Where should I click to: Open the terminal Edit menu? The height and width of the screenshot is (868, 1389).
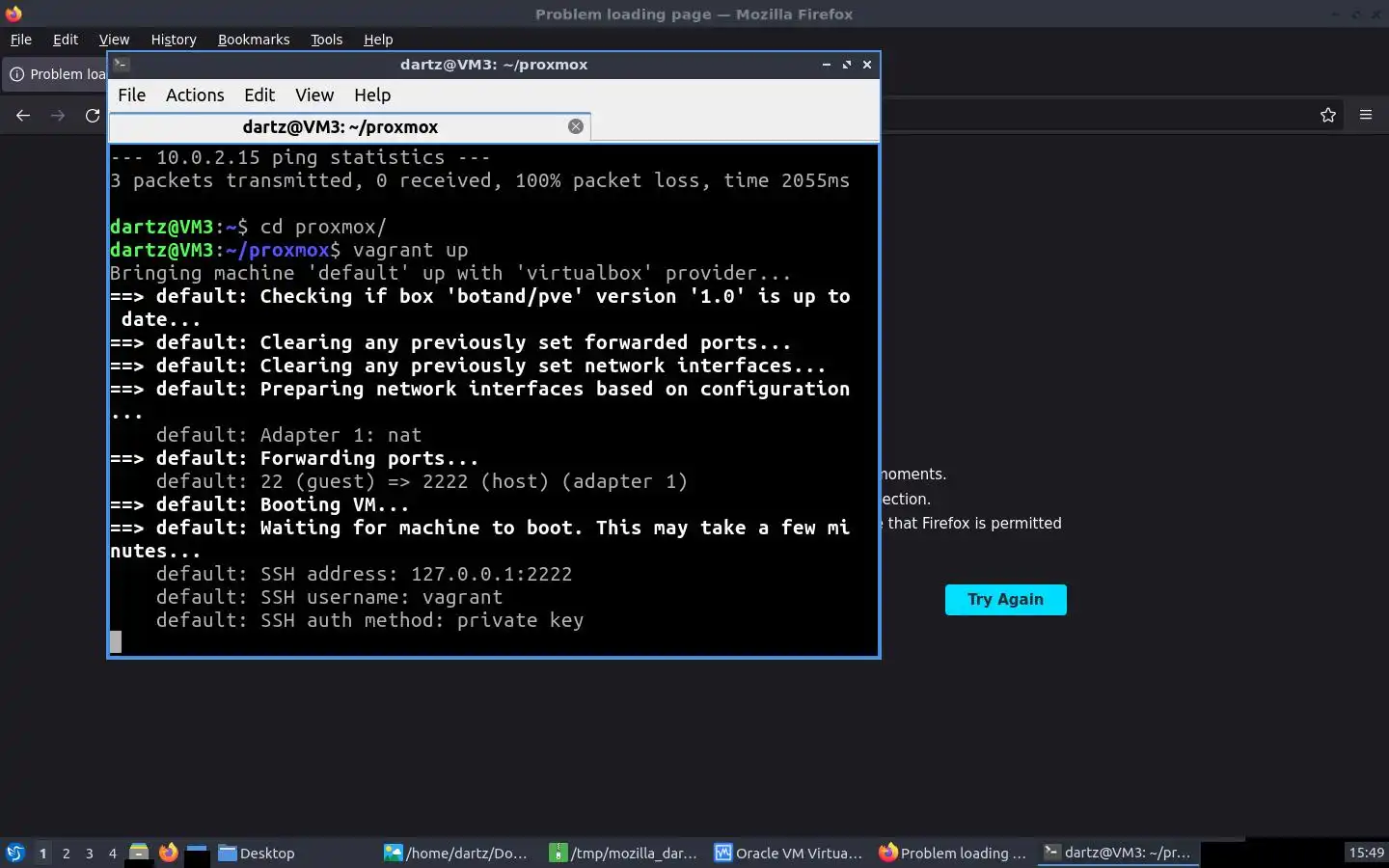[x=259, y=95]
